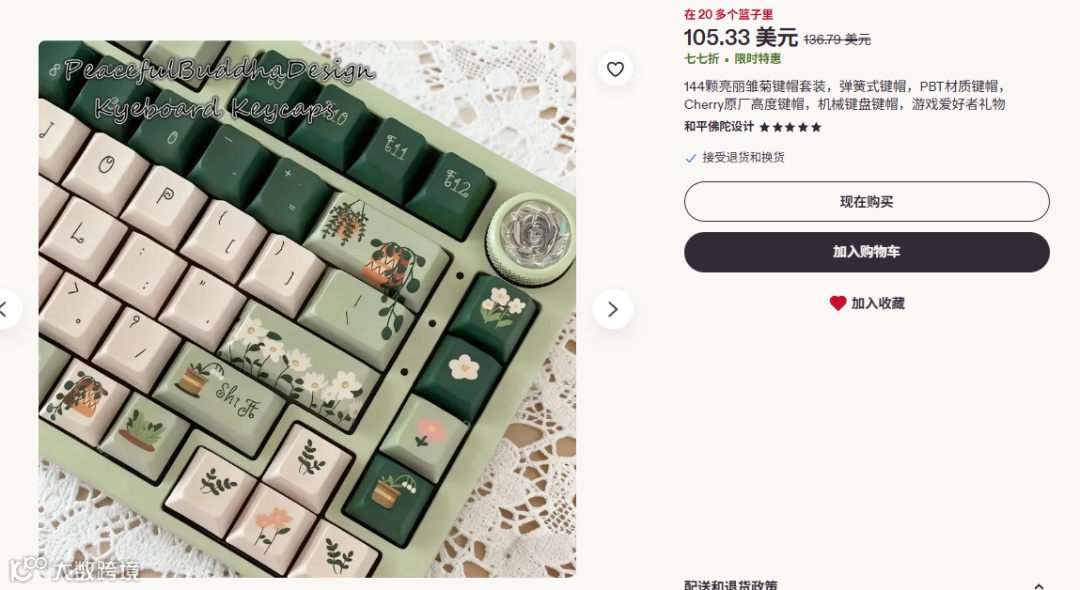Screen dimensions: 1080x590
Task: Click the 接受退货和换货 text
Action: (743, 158)
